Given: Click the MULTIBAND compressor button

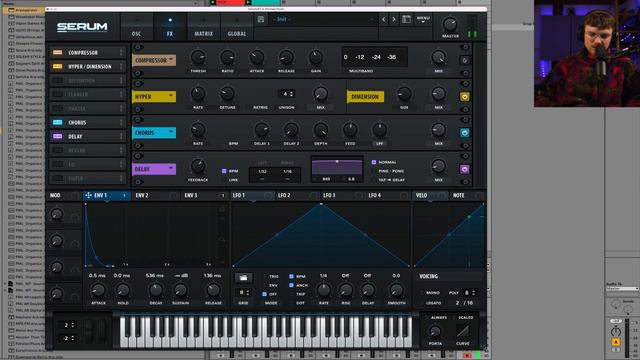Looking at the screenshot, I should pyautogui.click(x=361, y=71).
